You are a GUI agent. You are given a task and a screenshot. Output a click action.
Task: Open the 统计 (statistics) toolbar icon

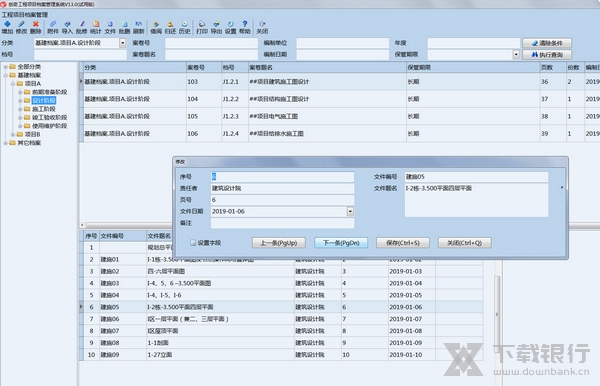point(96,27)
